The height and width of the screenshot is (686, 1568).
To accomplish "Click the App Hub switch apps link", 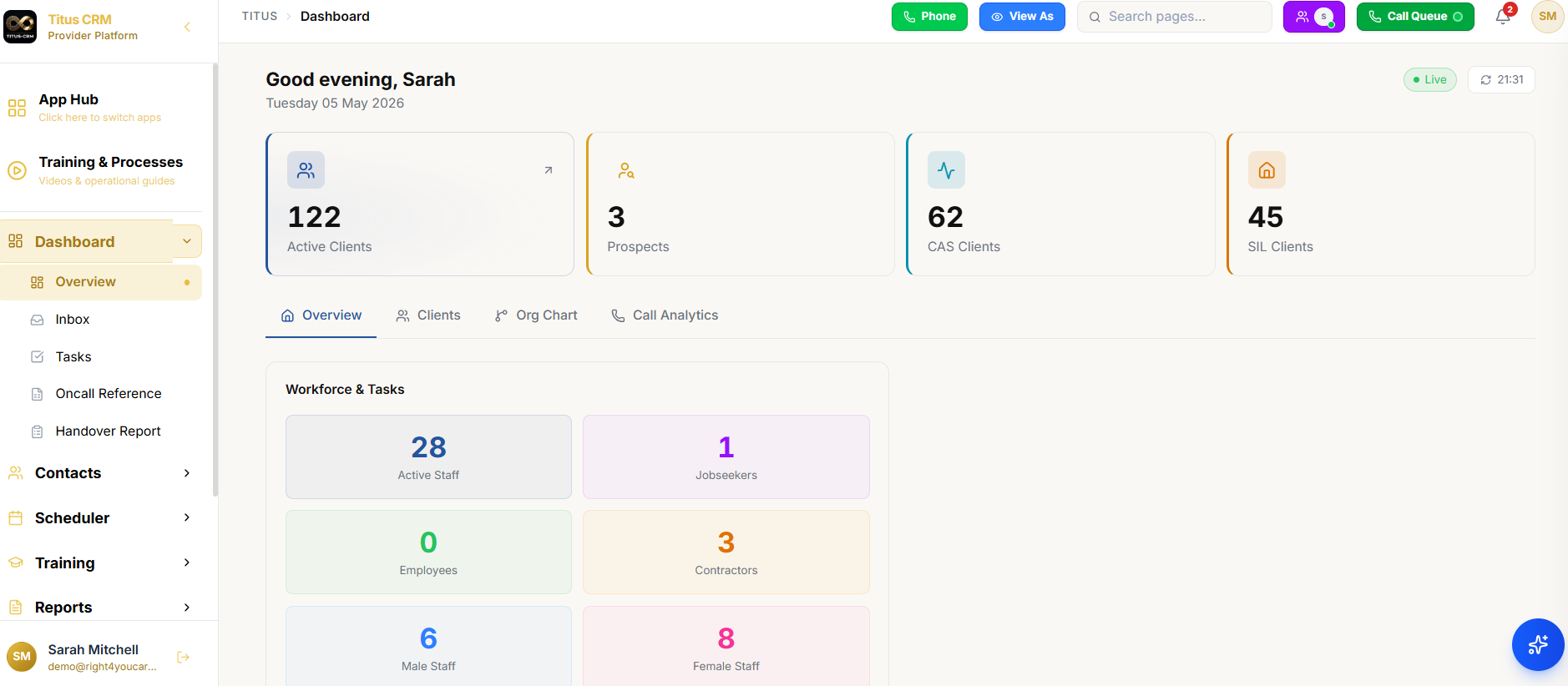I will pyautogui.click(x=100, y=118).
